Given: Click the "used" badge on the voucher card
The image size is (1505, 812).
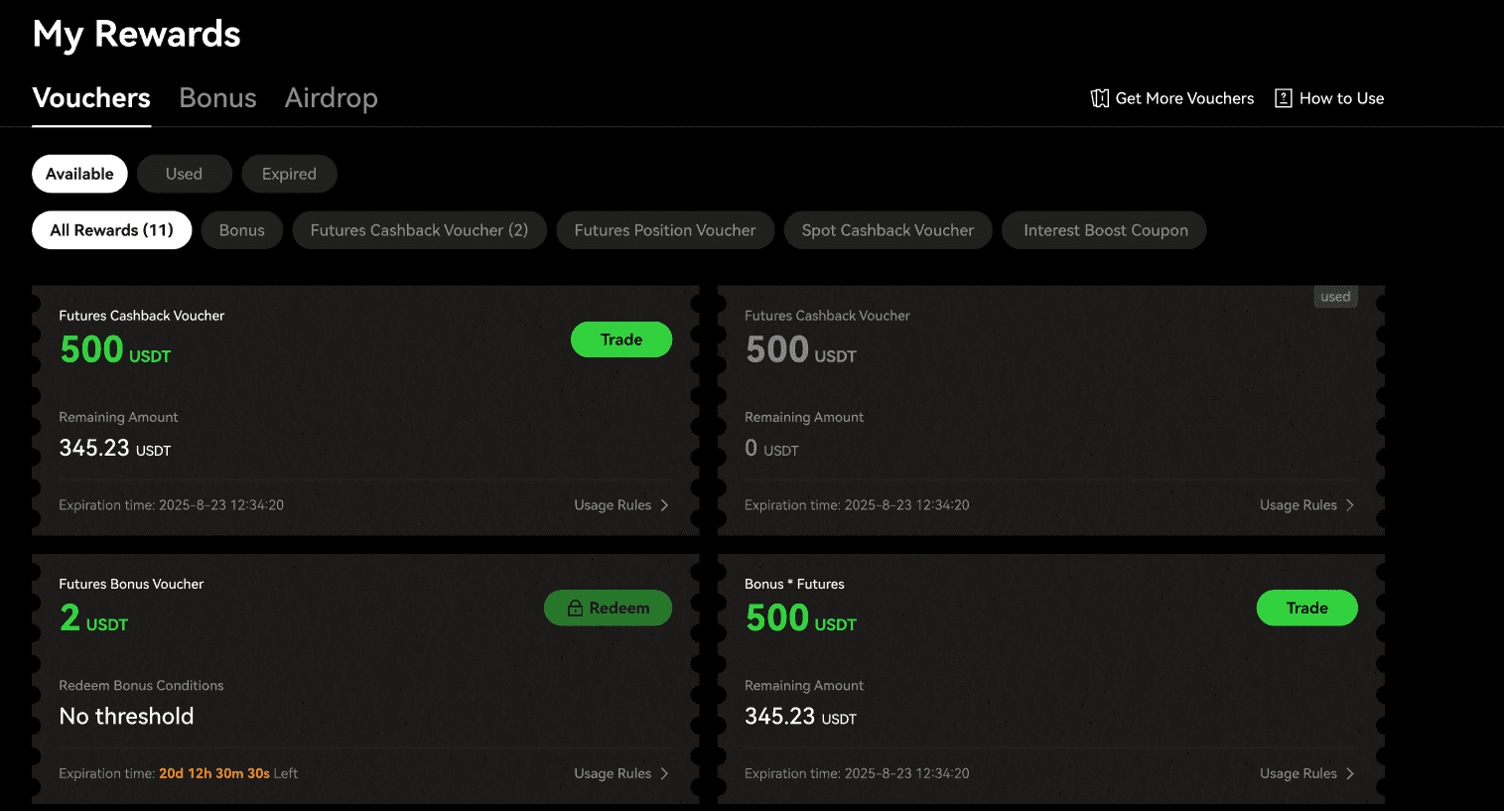Looking at the screenshot, I should tap(1335, 297).
